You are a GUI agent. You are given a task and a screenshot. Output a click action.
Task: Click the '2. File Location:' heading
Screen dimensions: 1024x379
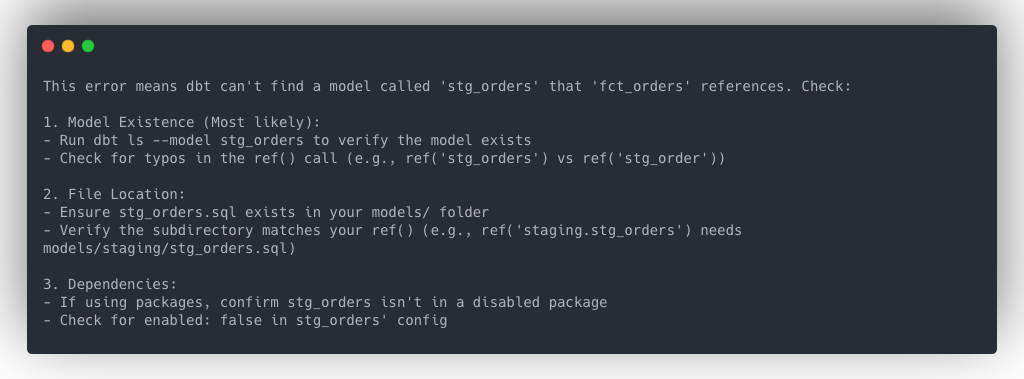click(x=114, y=194)
